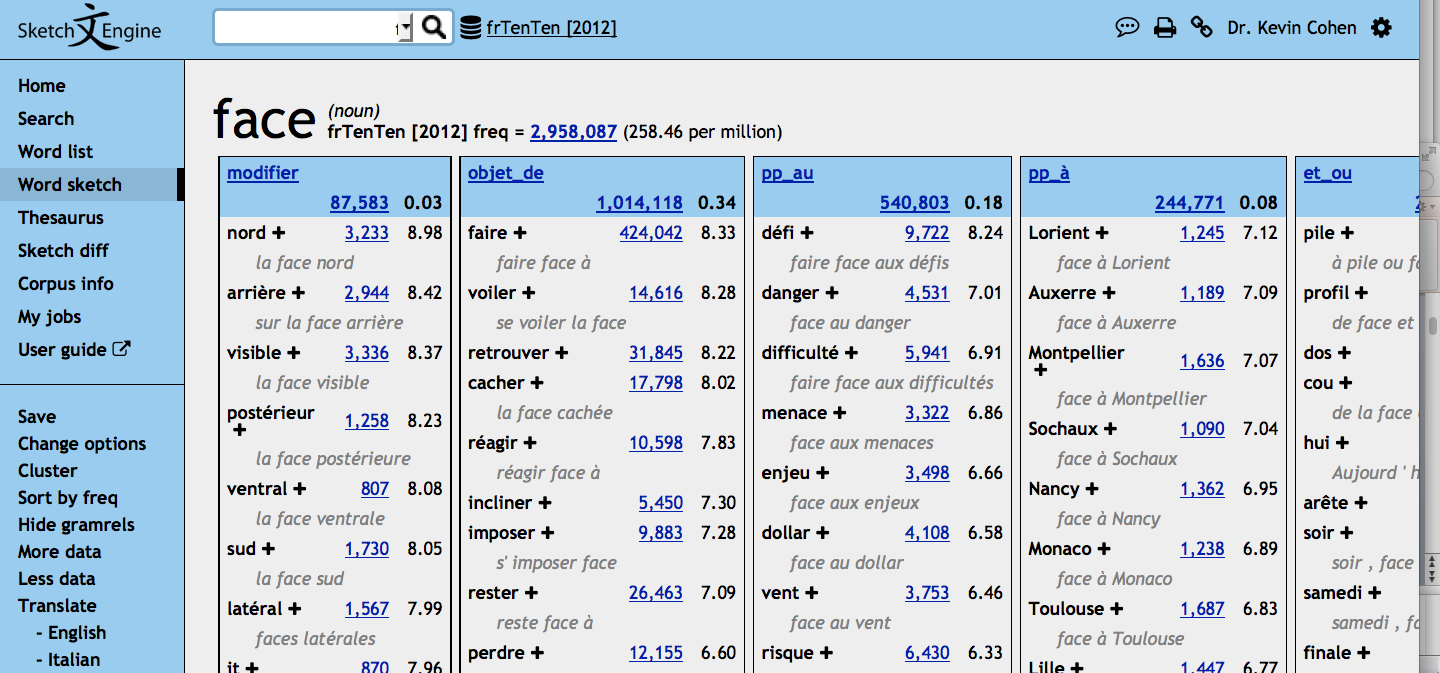The image size is (1440, 673).
Task: Click the permalink chain icon
Action: [1201, 28]
